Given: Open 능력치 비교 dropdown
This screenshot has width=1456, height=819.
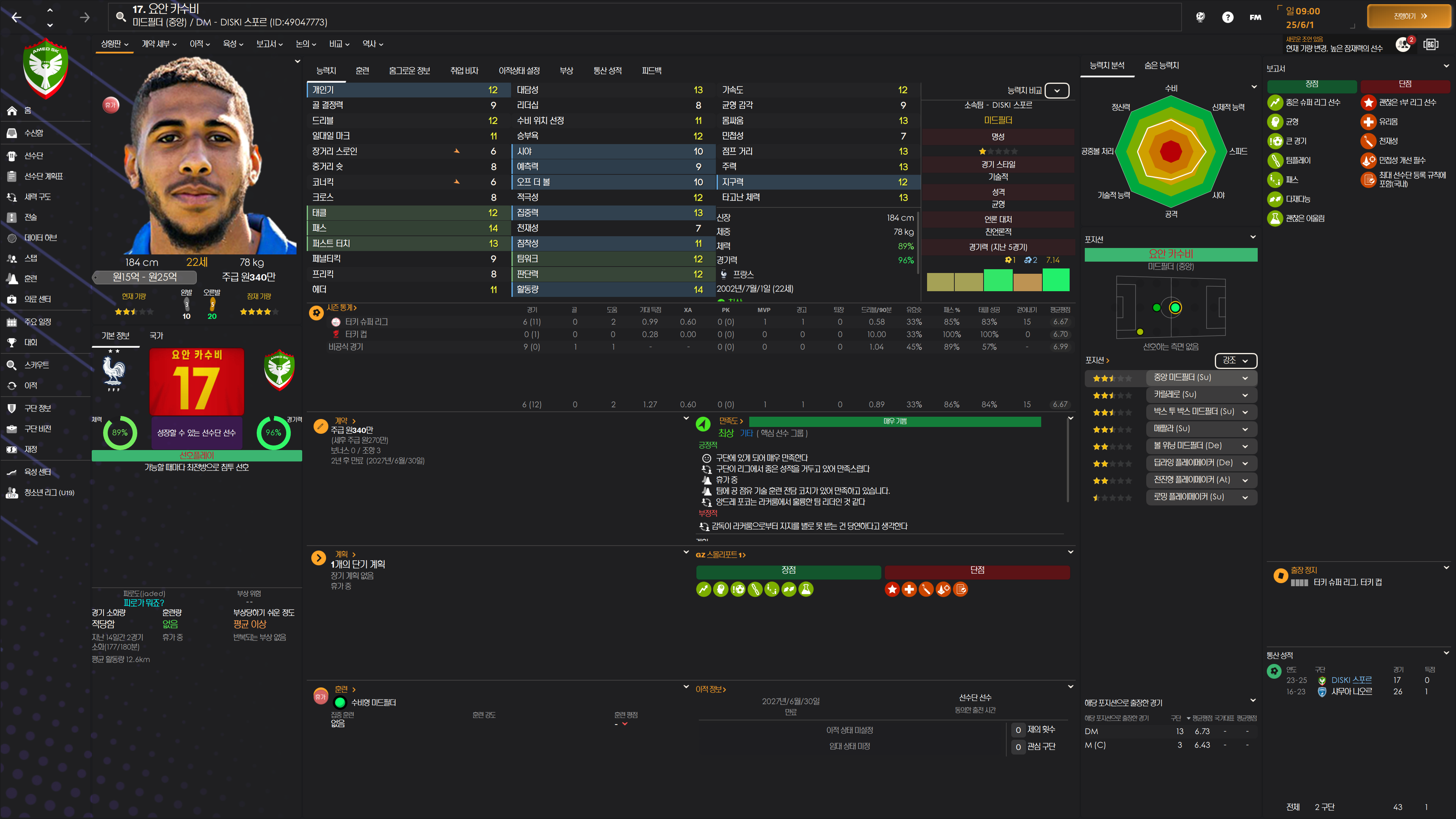Looking at the screenshot, I should [1056, 91].
